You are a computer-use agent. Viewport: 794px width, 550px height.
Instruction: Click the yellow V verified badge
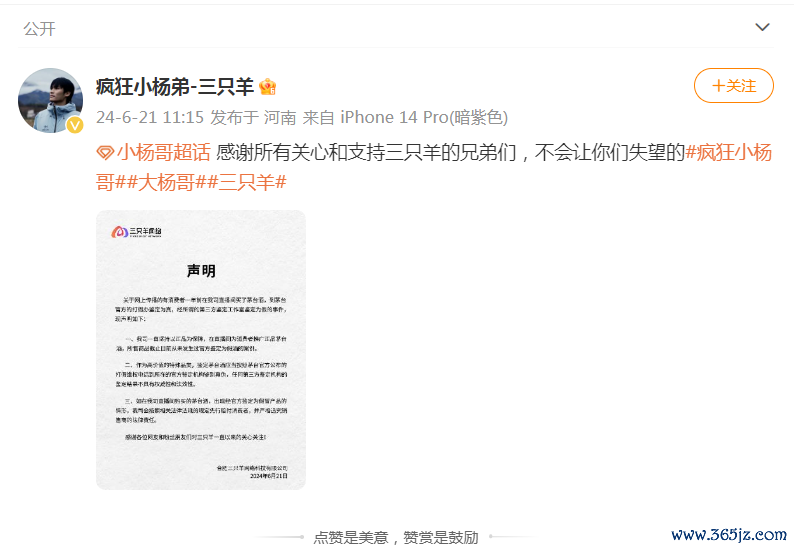coord(75,125)
